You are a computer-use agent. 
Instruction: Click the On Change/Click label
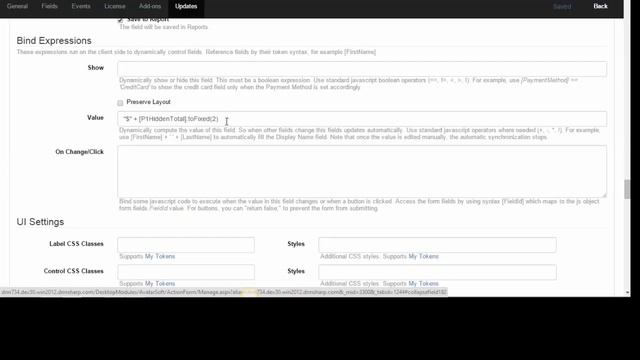click(x=80, y=152)
